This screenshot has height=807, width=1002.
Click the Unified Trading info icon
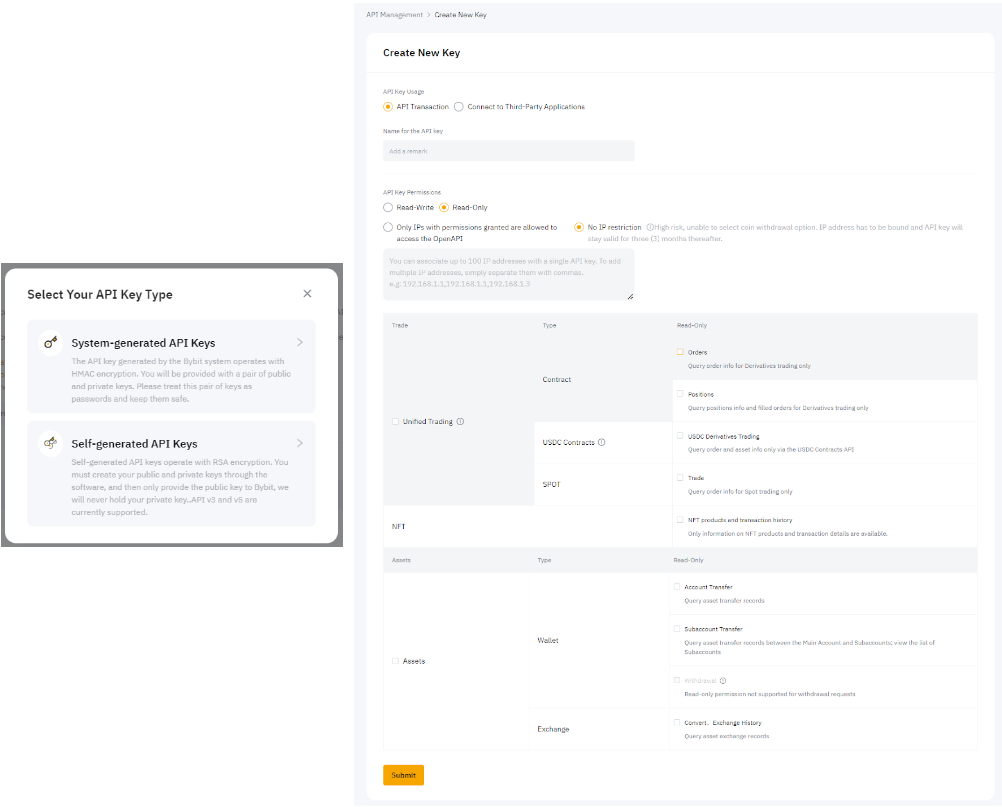pyautogui.click(x=460, y=422)
